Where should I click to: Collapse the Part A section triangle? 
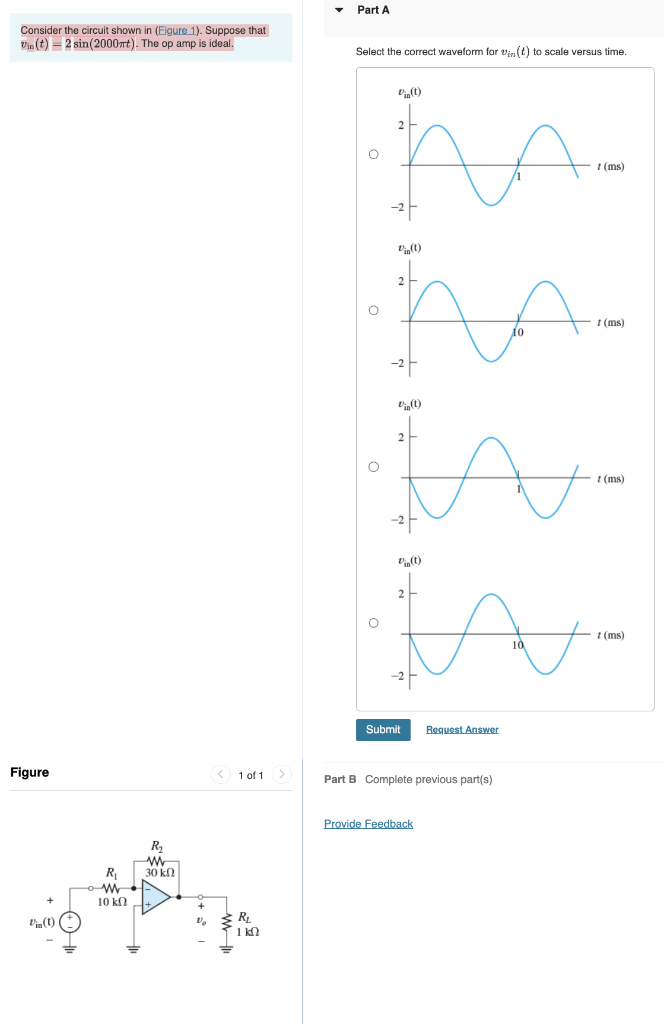tap(340, 10)
